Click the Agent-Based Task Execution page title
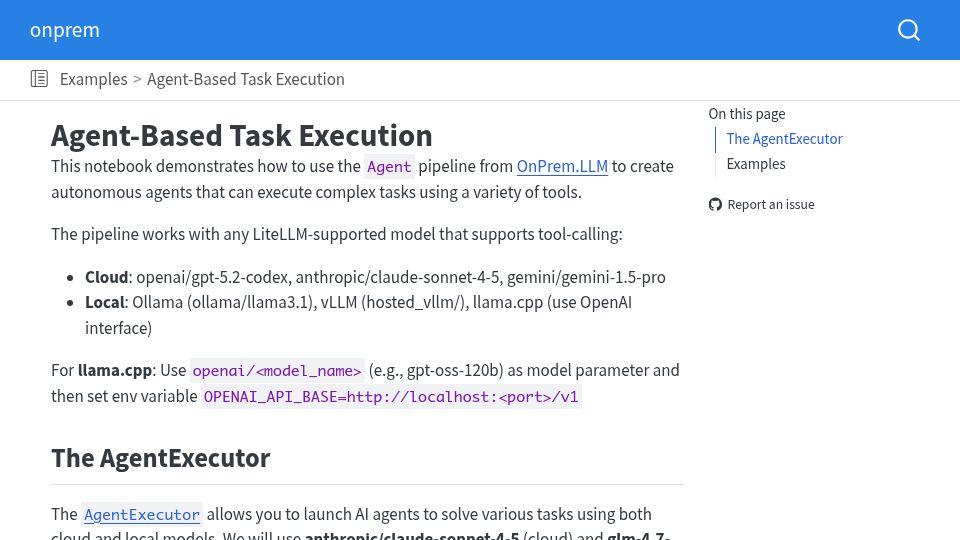Screen dimensions: 960x540 tap(242, 135)
